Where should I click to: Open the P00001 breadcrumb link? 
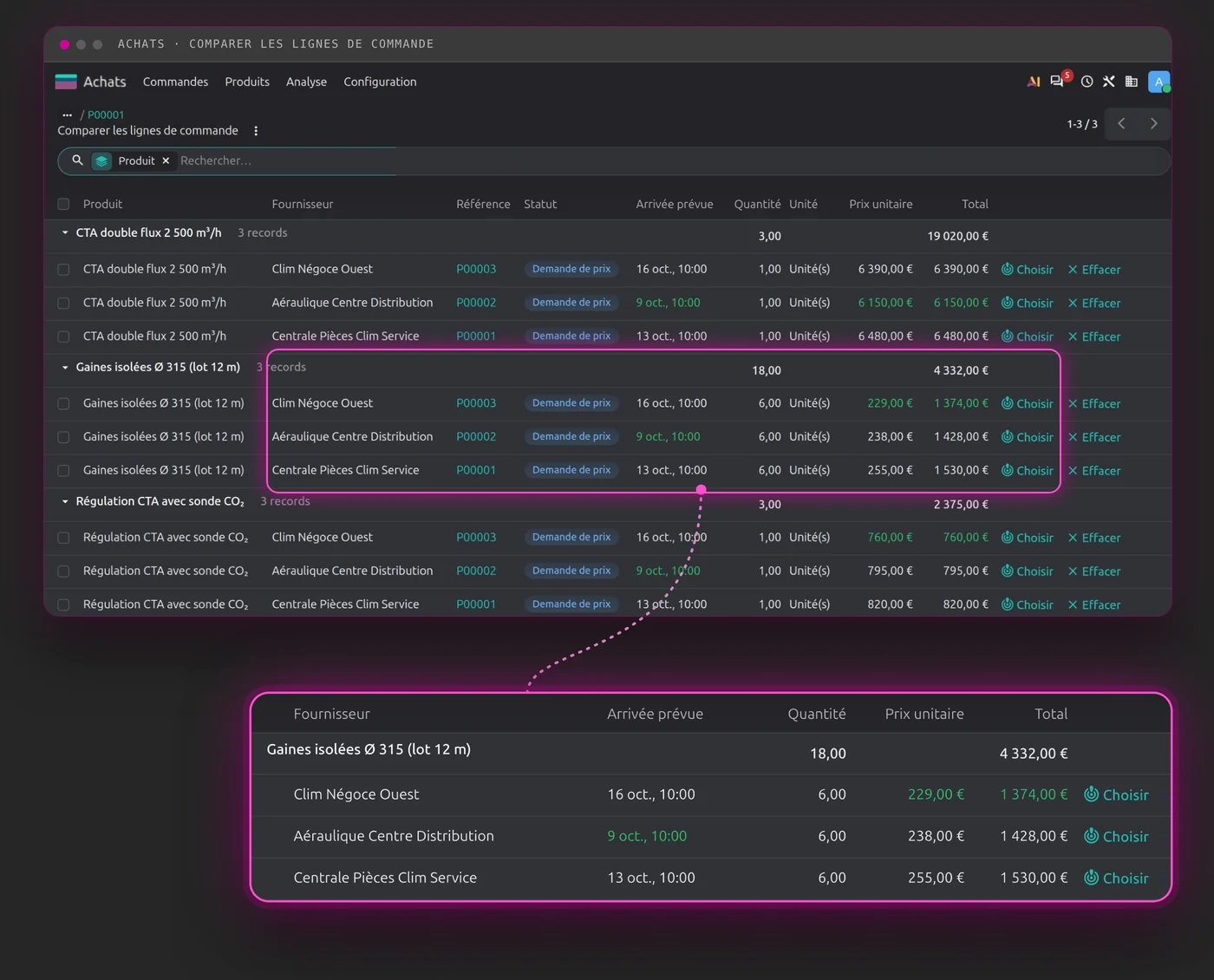point(106,114)
